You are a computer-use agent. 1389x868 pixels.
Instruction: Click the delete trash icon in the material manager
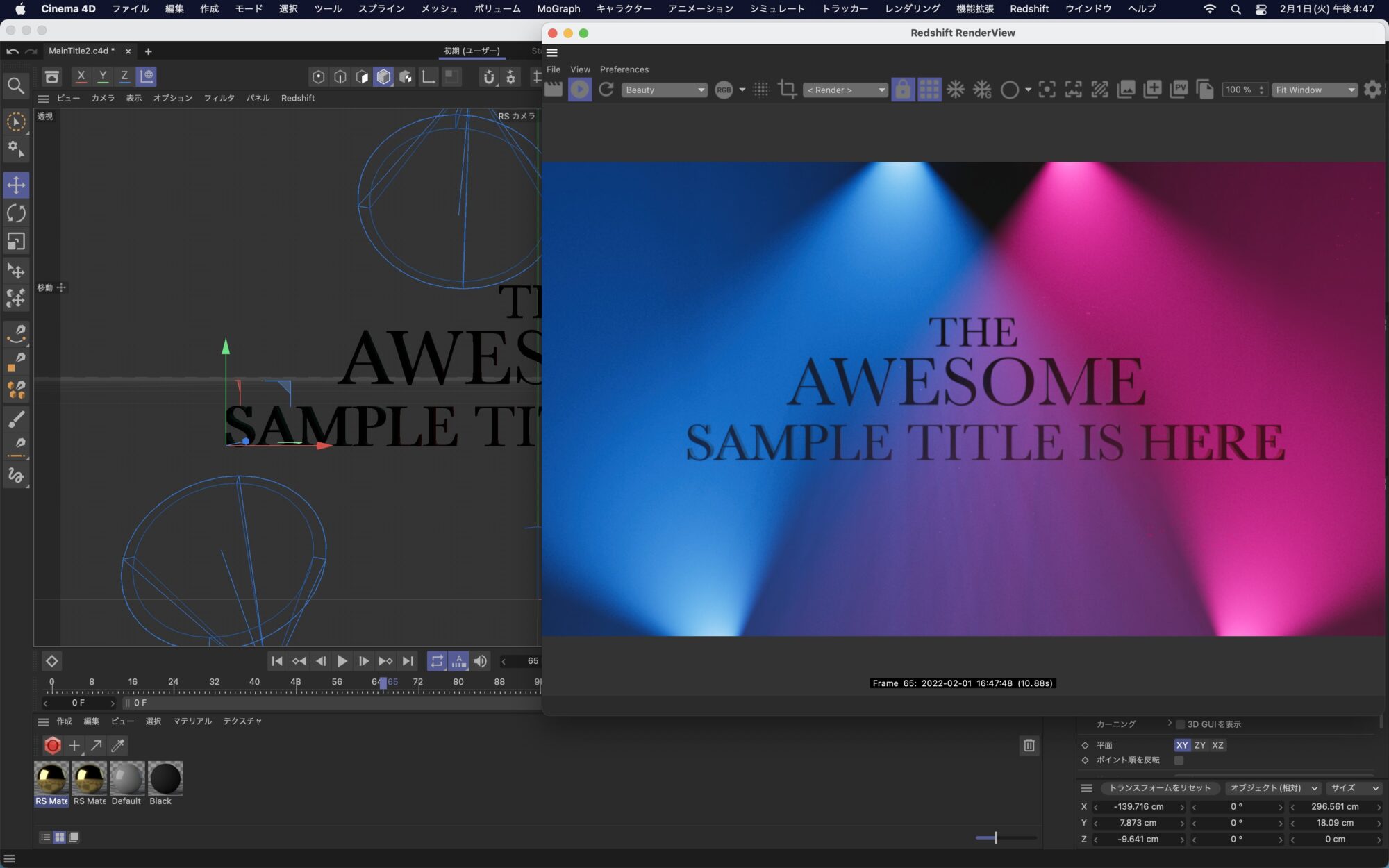1029,745
